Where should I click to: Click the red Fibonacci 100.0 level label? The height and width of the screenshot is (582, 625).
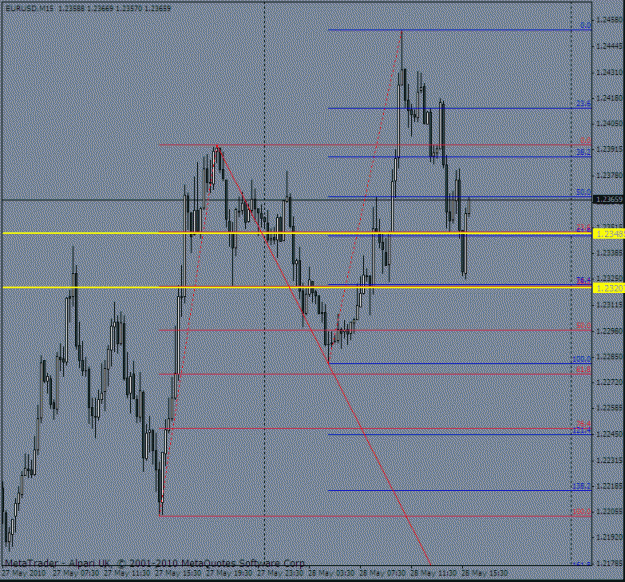(582, 512)
